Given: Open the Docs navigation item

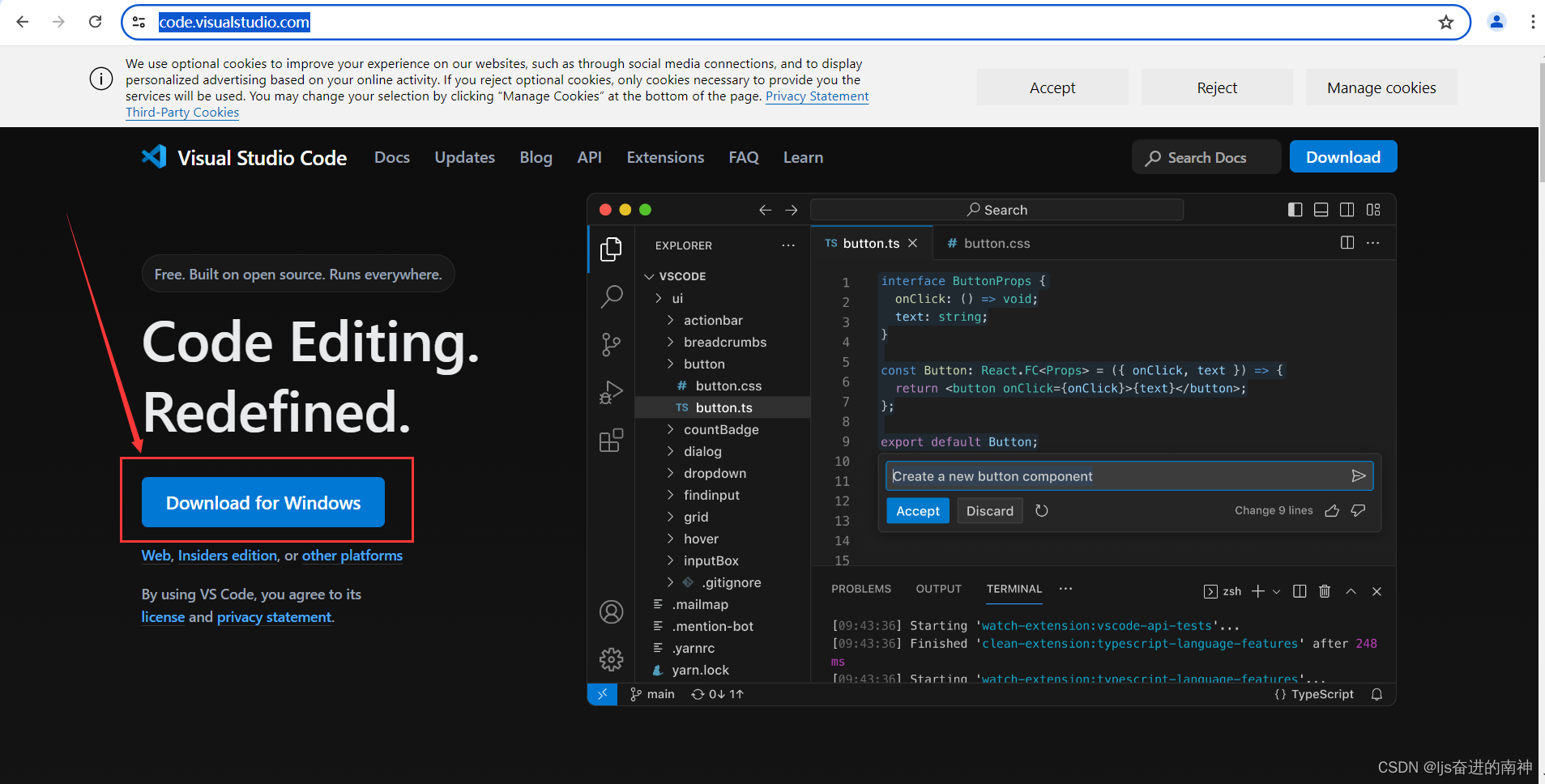Looking at the screenshot, I should pos(392,157).
